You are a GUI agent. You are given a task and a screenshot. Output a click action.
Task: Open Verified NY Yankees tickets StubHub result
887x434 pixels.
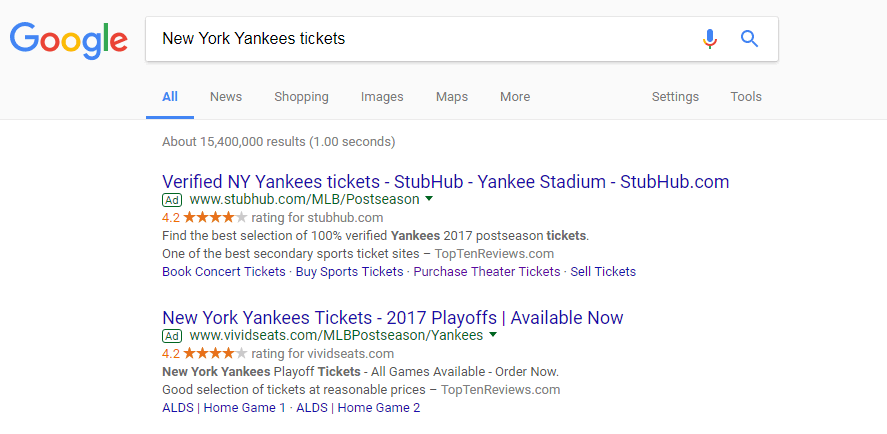point(446,182)
